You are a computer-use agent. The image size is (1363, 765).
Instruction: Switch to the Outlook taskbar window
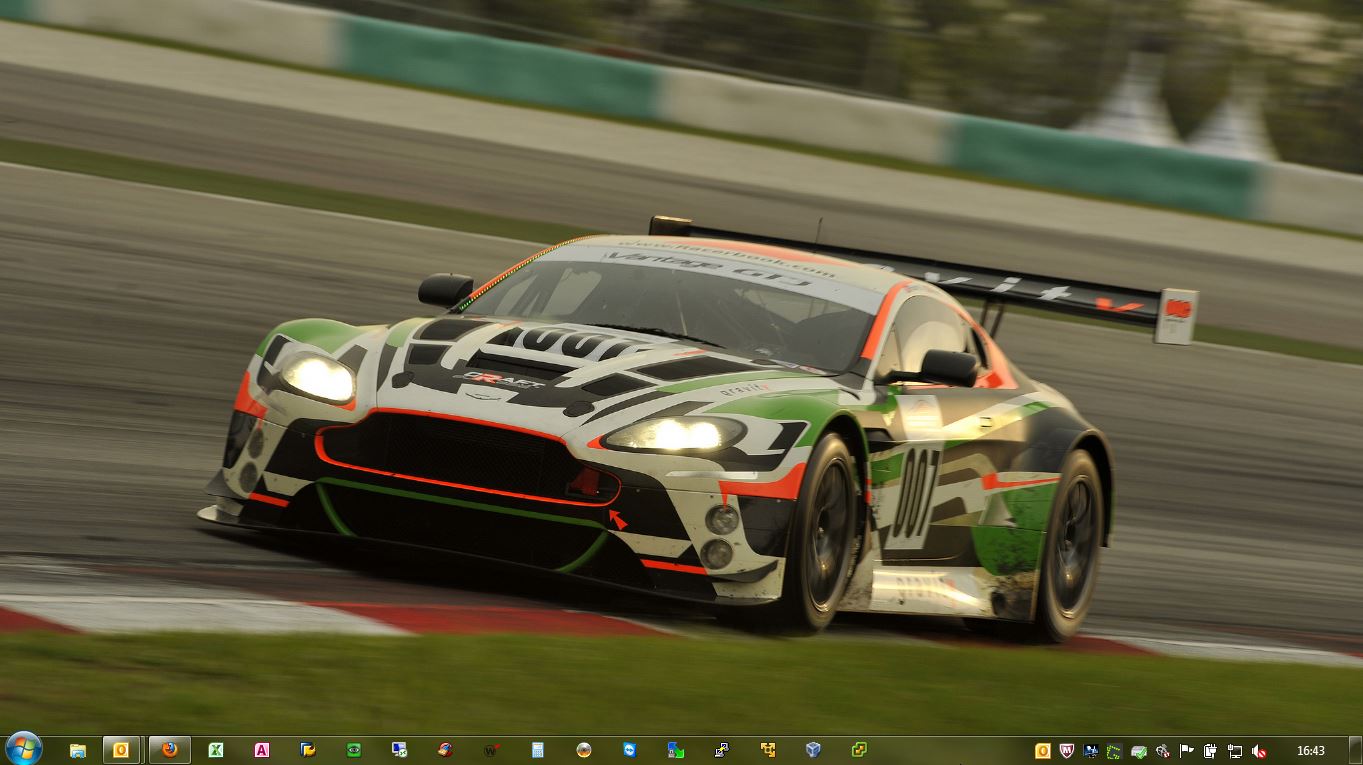121,750
